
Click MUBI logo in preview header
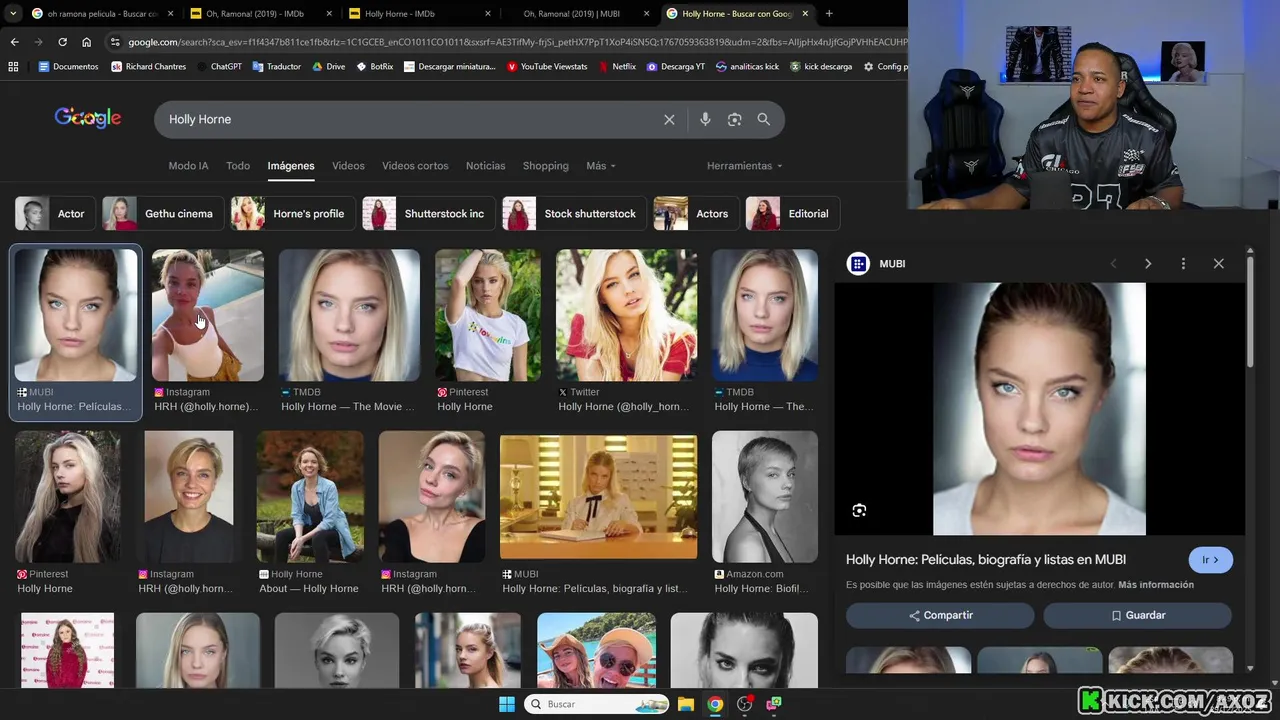[858, 264]
